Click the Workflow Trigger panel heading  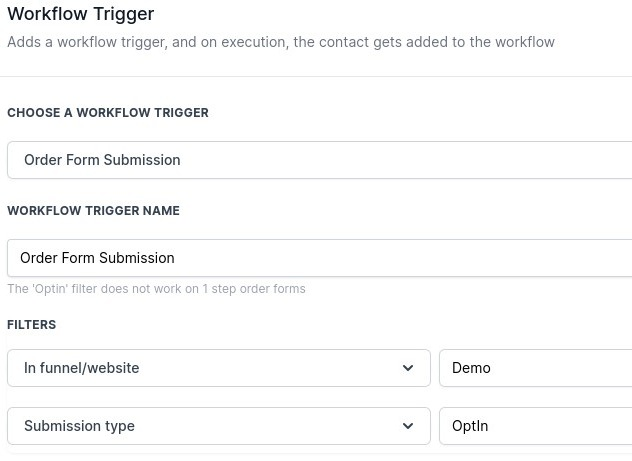[x=81, y=15]
